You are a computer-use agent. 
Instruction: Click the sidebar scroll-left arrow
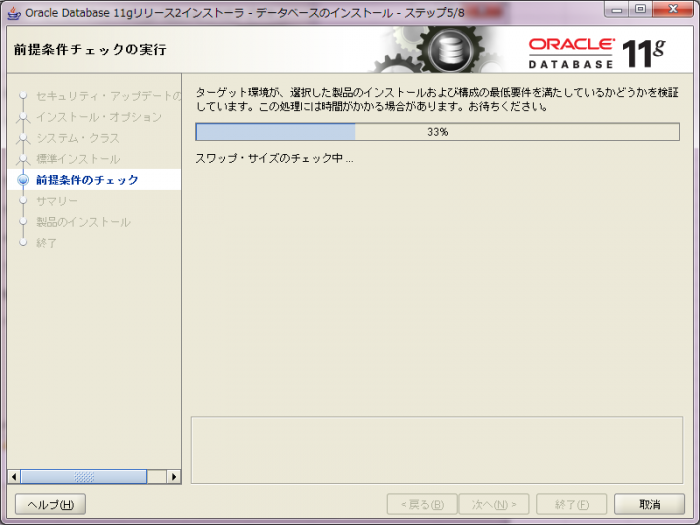point(14,477)
